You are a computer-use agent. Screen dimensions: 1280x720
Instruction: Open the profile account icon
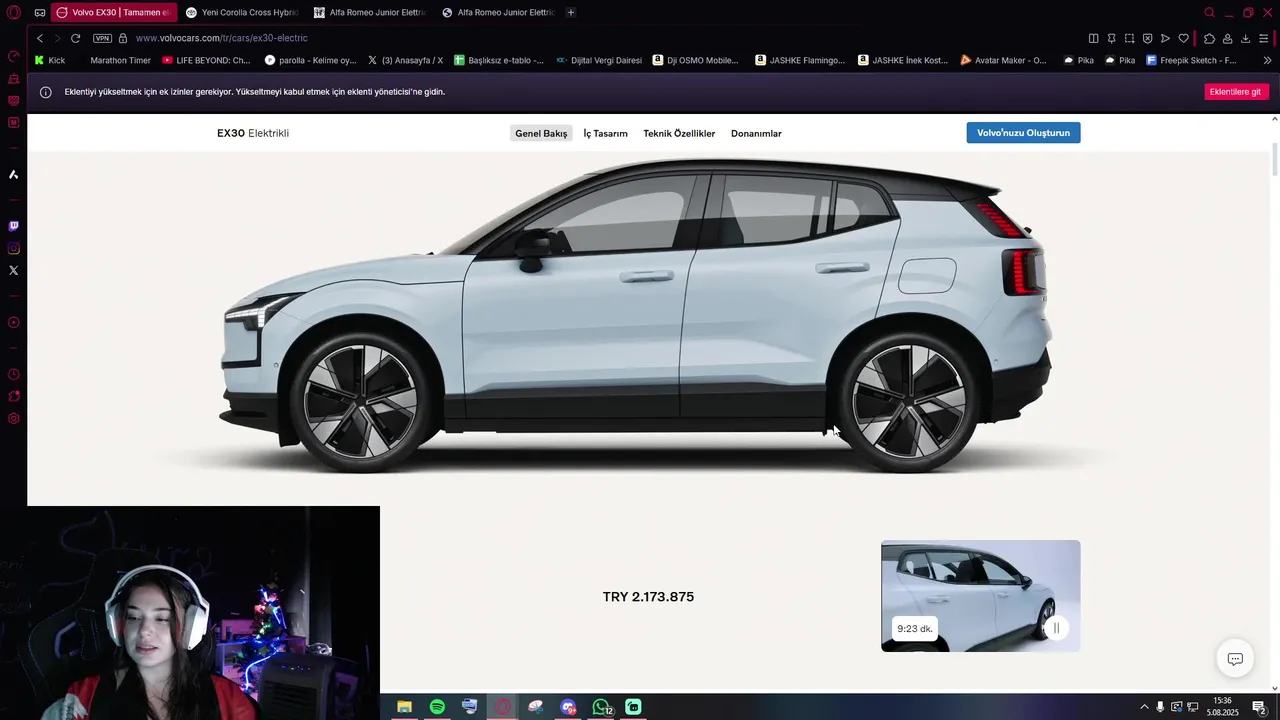click(x=1227, y=38)
